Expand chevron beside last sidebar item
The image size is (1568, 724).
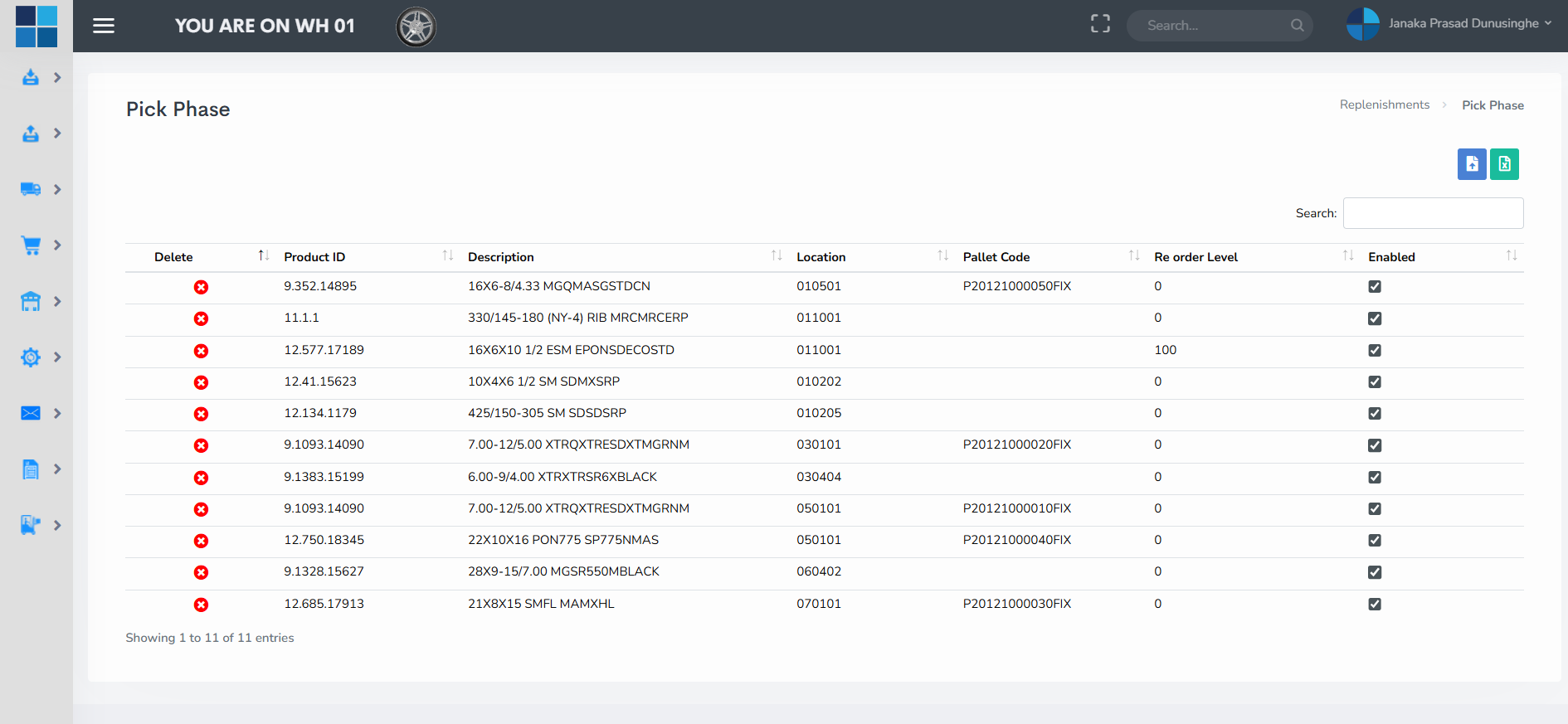click(57, 525)
